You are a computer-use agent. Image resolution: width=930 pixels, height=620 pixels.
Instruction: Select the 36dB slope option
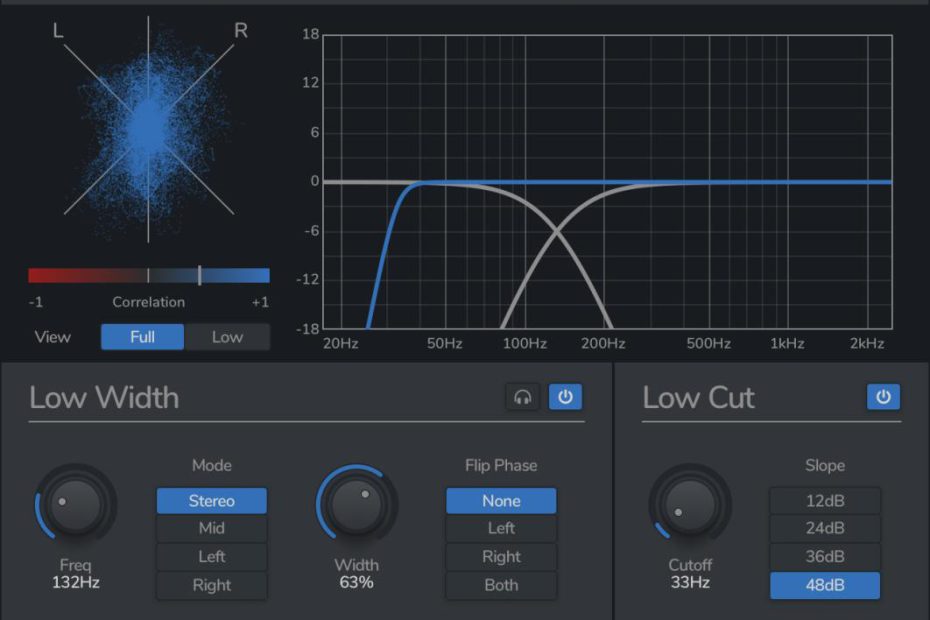tap(824, 557)
